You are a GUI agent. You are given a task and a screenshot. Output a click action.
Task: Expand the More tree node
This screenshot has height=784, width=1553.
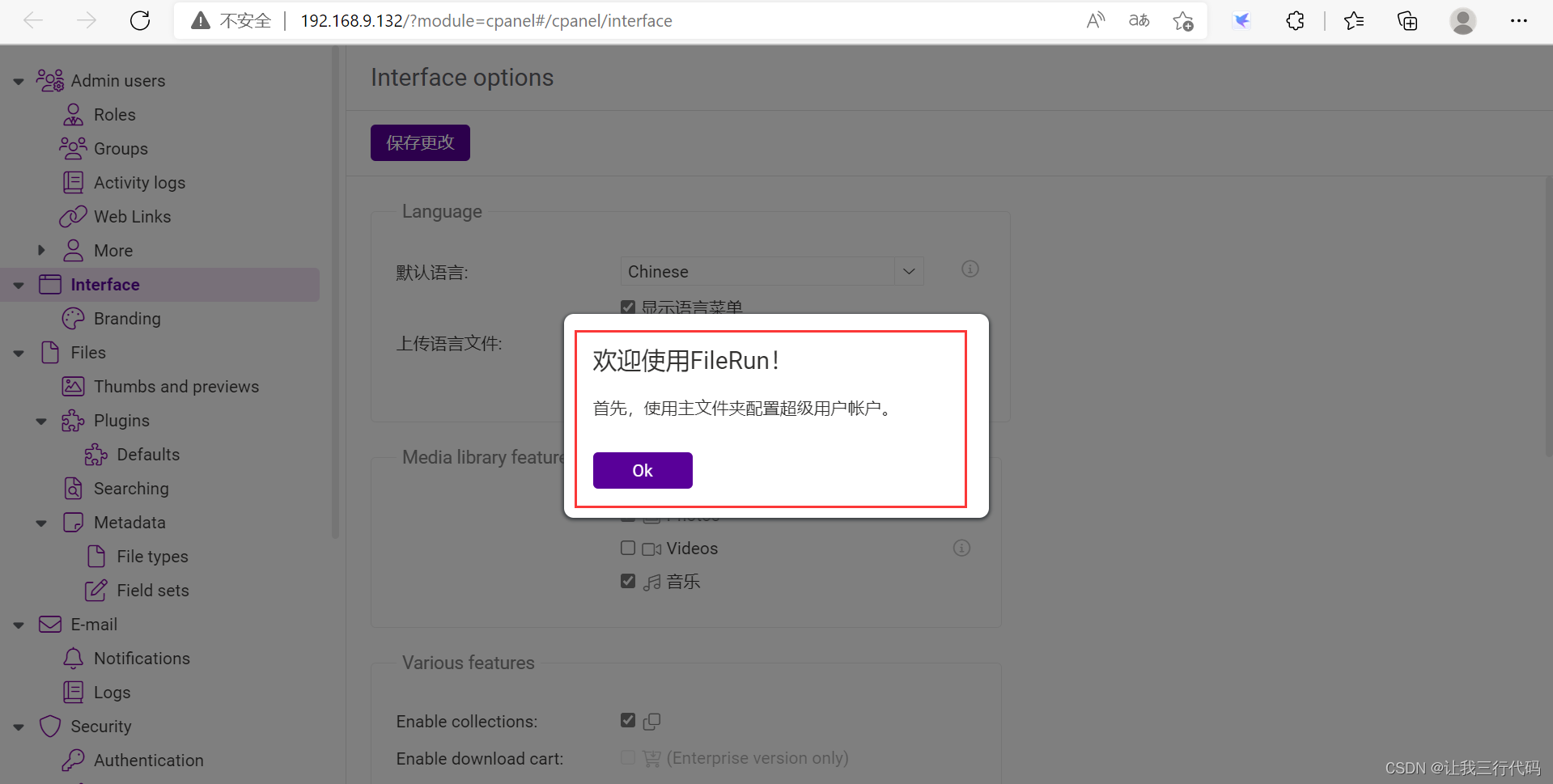click(41, 250)
